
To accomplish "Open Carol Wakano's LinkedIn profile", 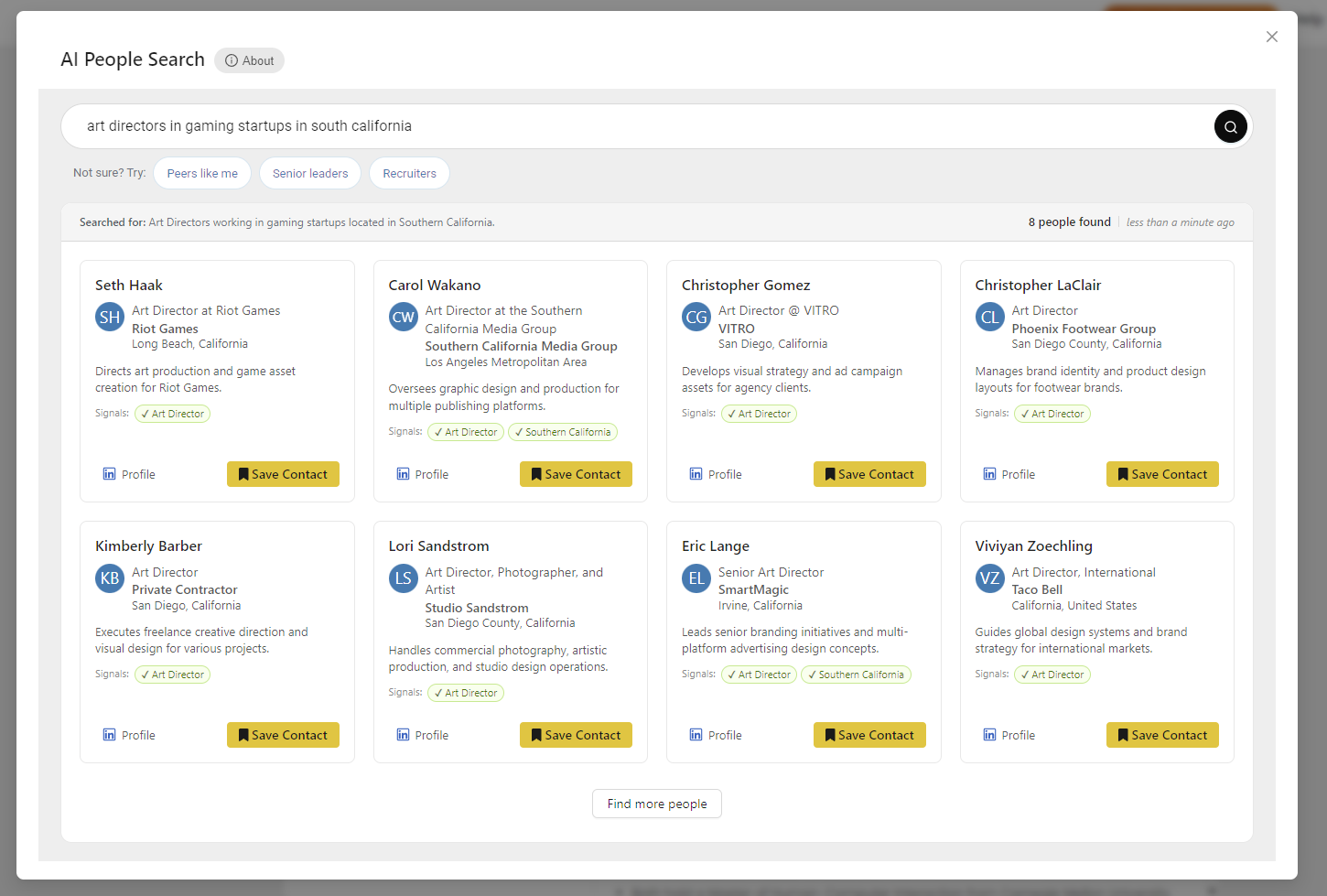I will coord(422,474).
